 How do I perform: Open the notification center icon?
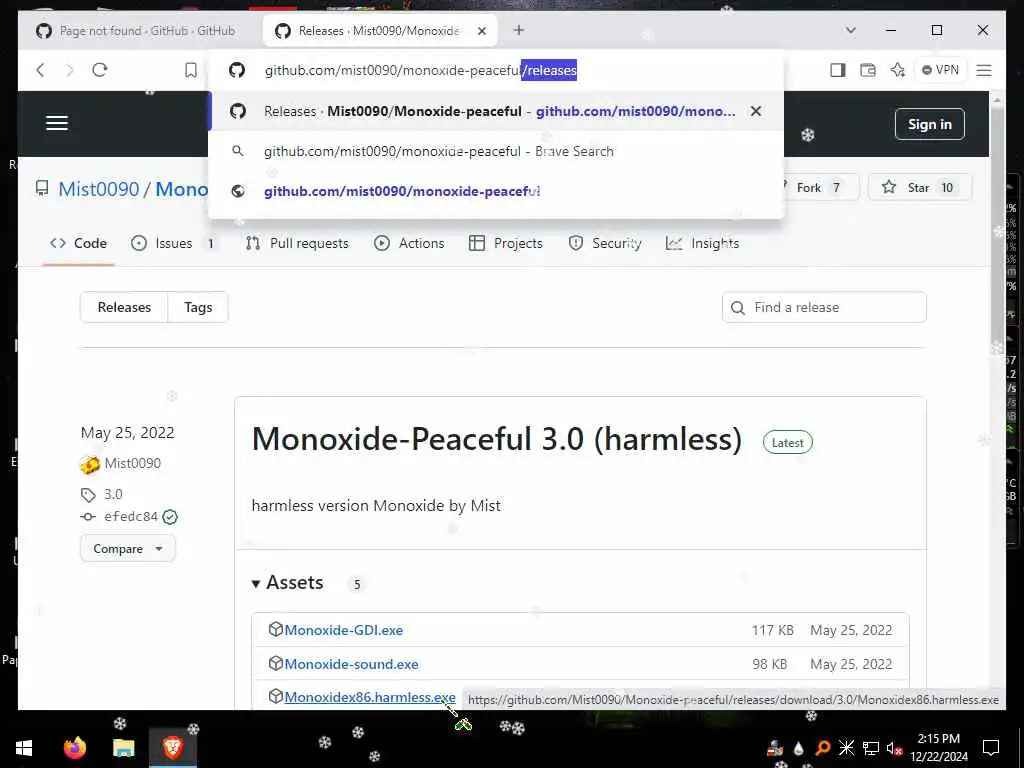pyautogui.click(x=991, y=748)
